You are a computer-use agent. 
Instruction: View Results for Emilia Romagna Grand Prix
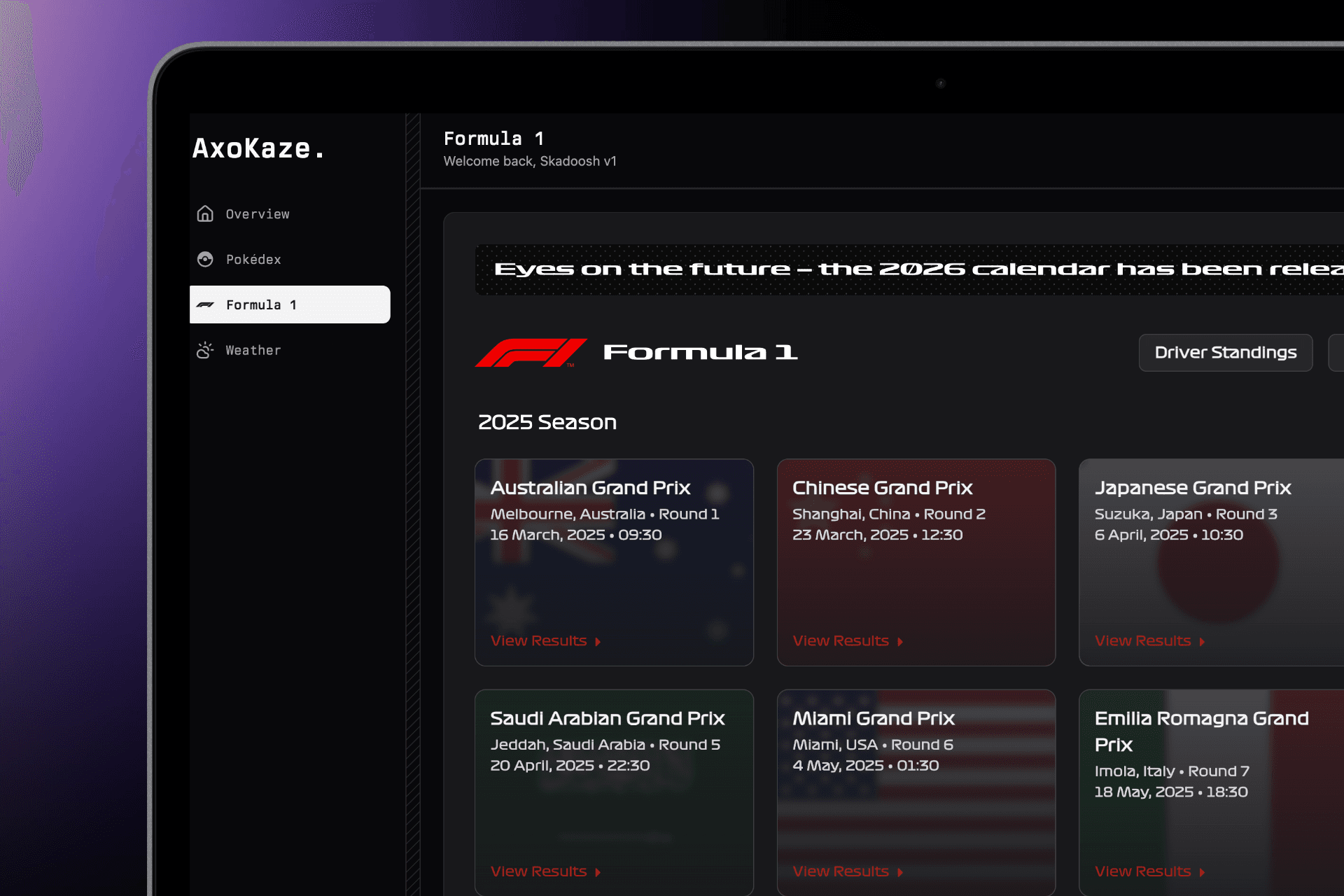pyautogui.click(x=1142, y=871)
